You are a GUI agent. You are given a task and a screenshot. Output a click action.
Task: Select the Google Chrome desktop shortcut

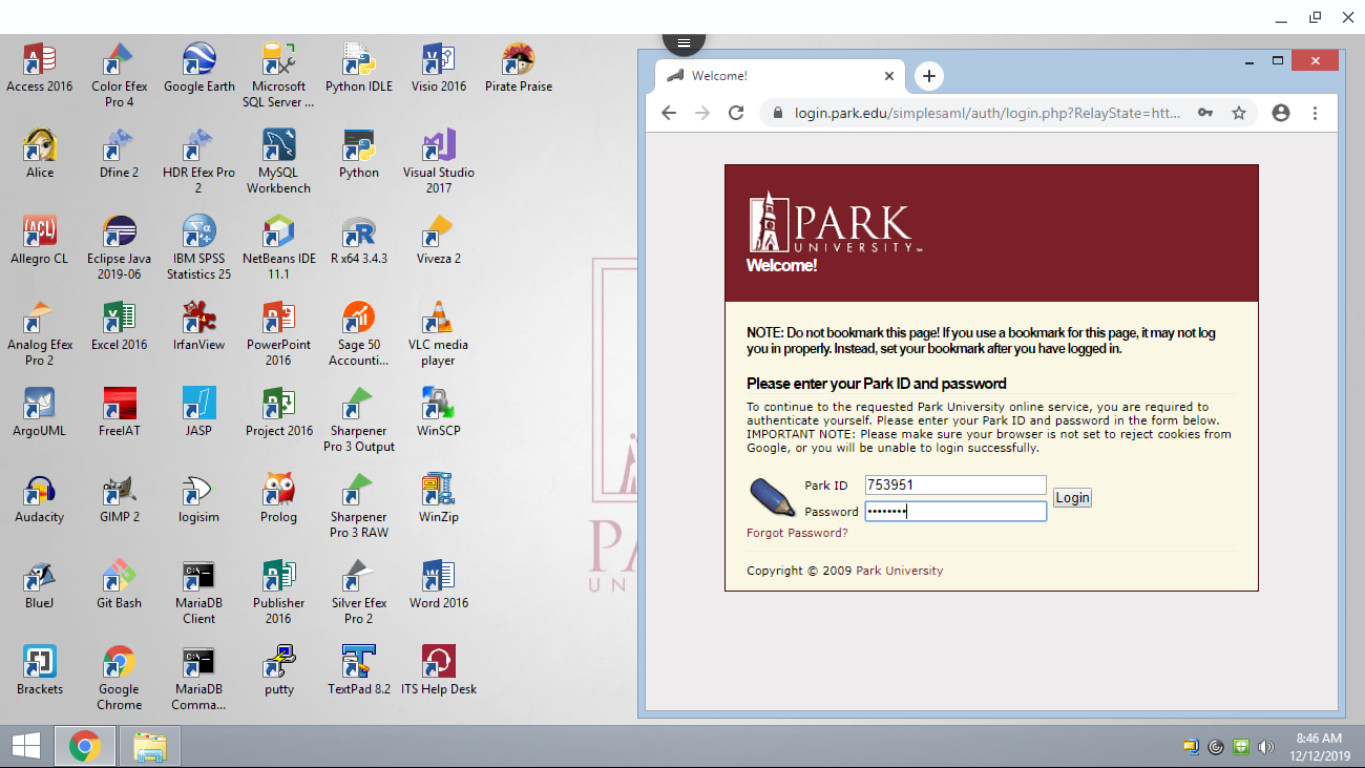[119, 677]
